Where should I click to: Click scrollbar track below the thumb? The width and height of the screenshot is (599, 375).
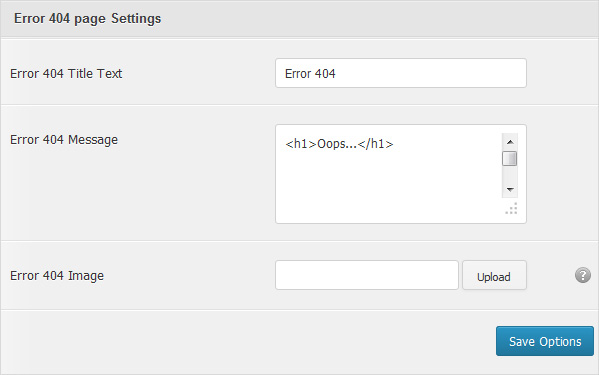(510, 174)
